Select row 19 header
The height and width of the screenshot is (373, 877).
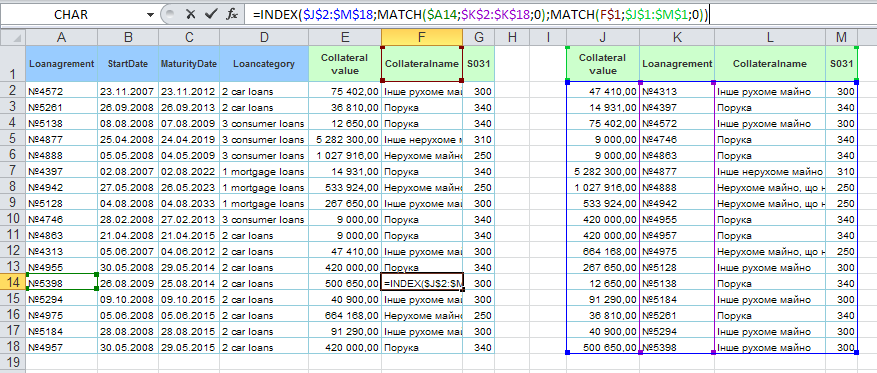click(13, 362)
